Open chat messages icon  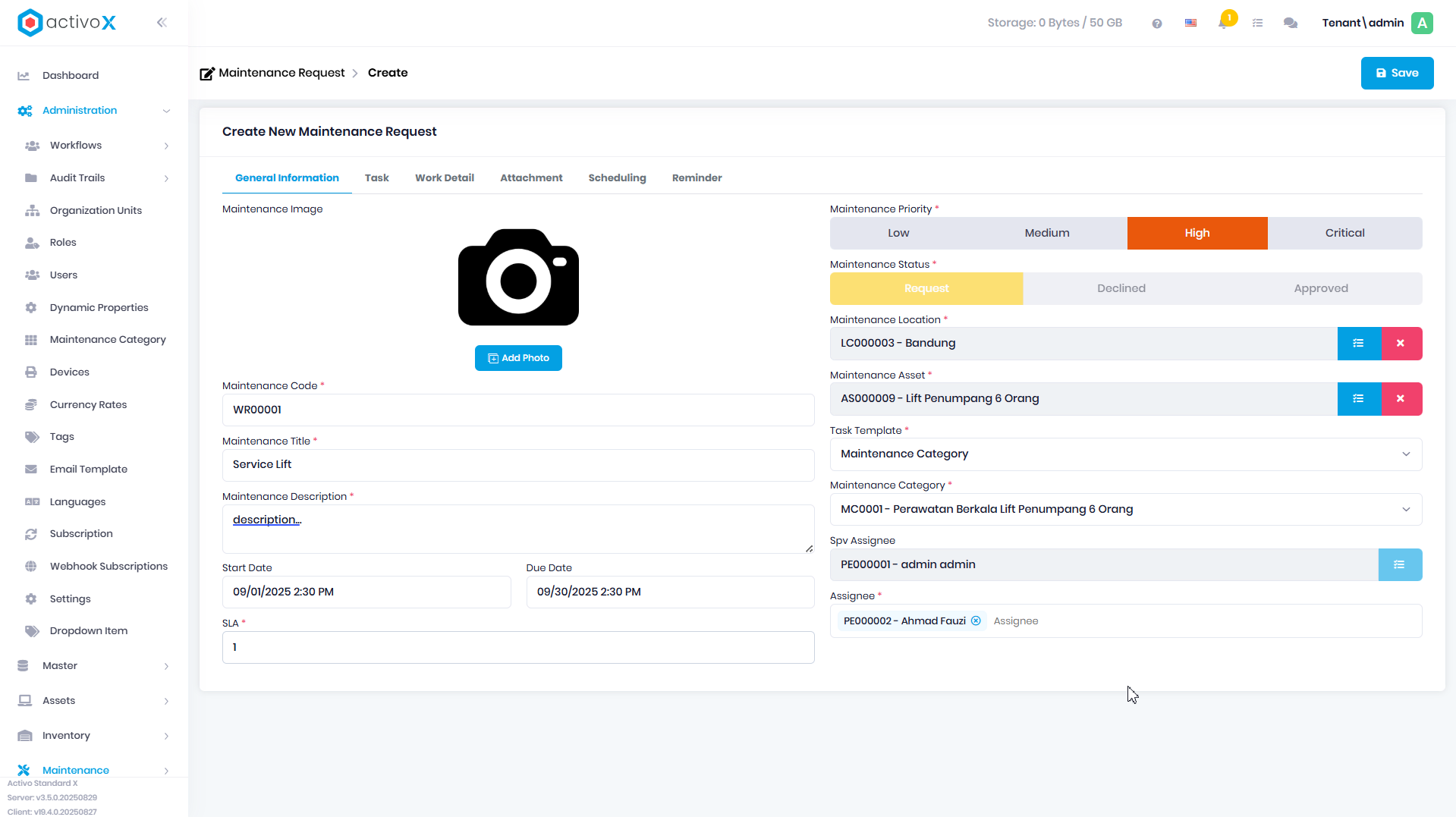point(1290,24)
